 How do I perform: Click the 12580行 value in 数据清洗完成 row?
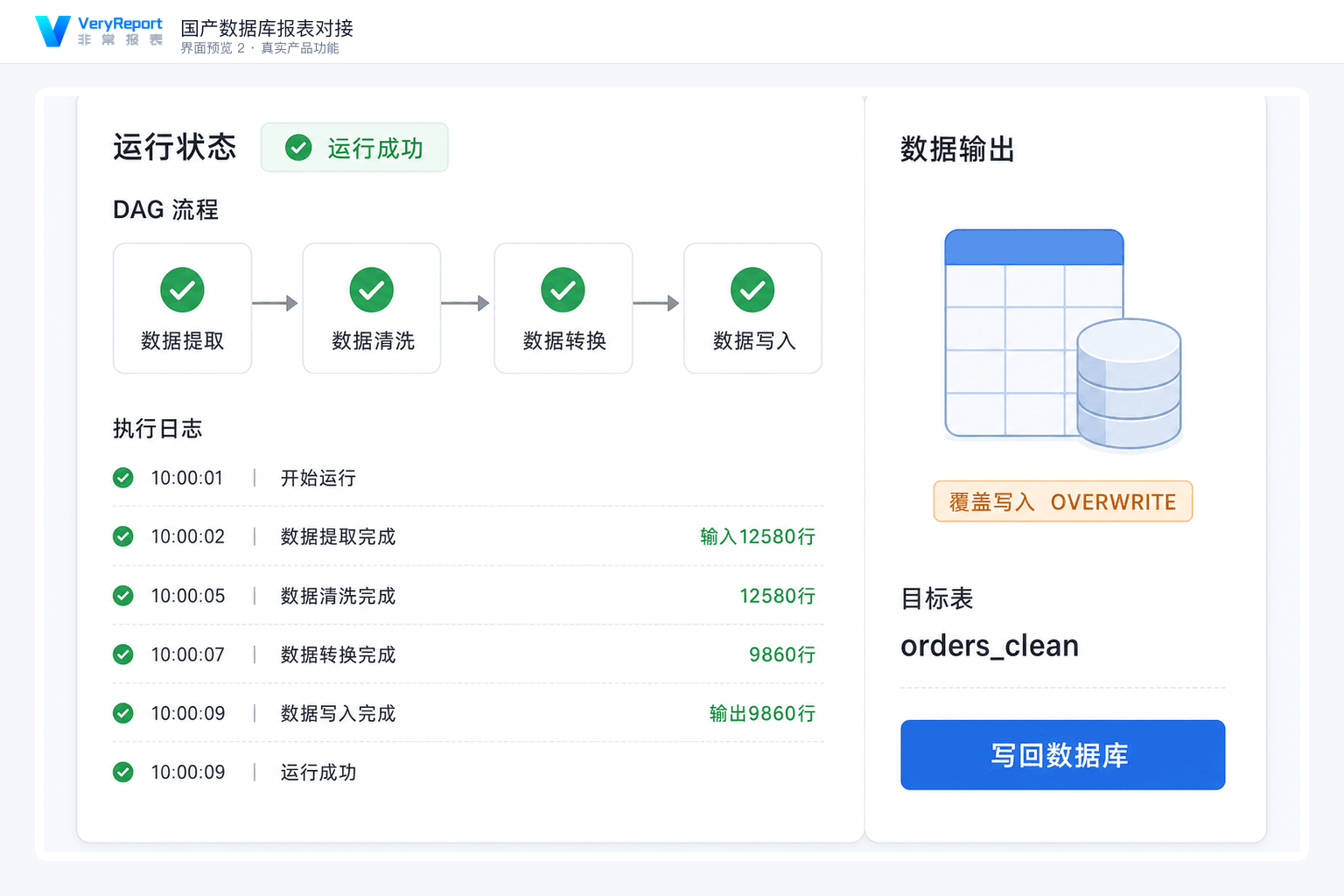[777, 596]
